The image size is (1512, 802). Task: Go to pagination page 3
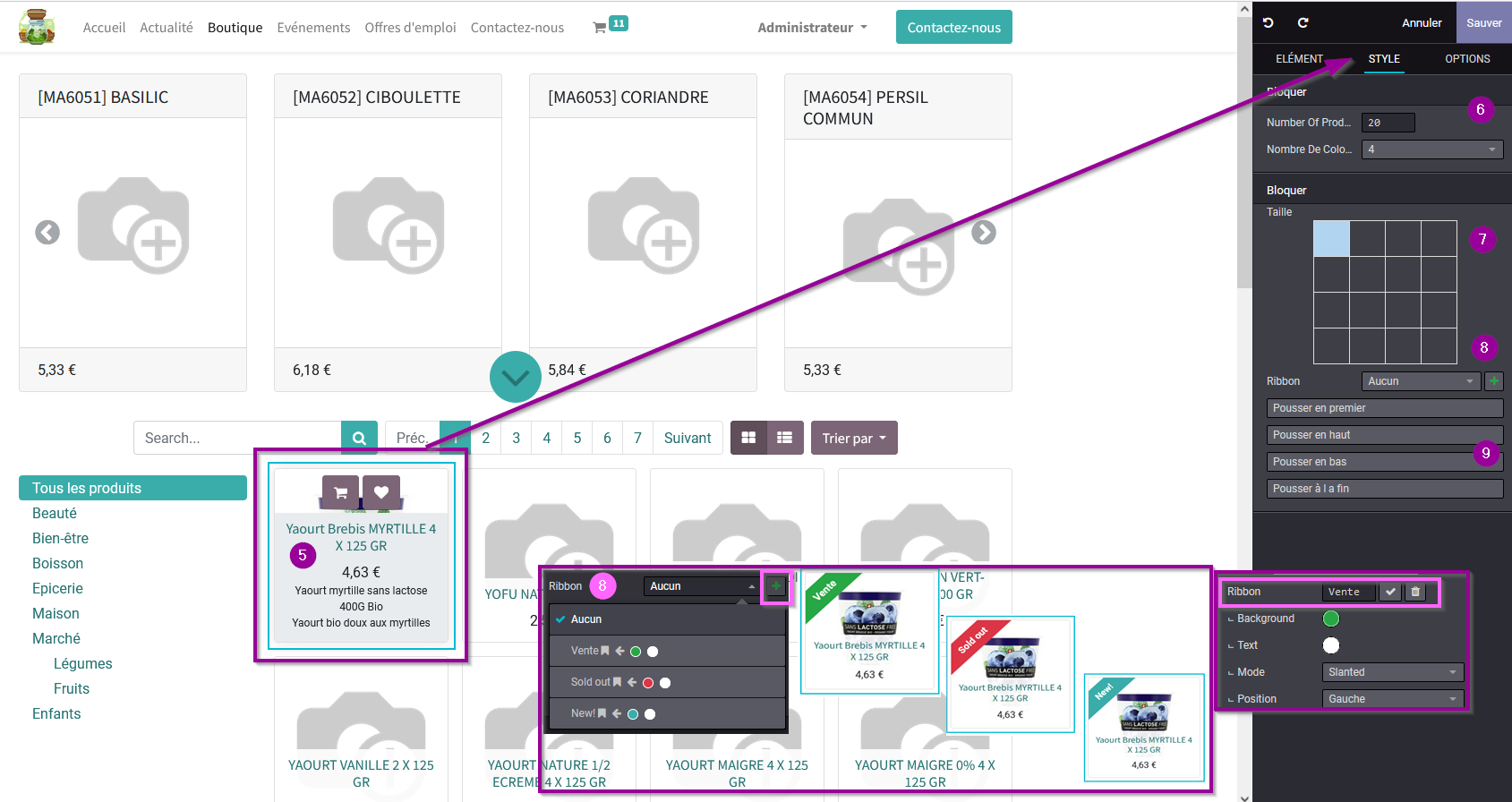[516, 438]
